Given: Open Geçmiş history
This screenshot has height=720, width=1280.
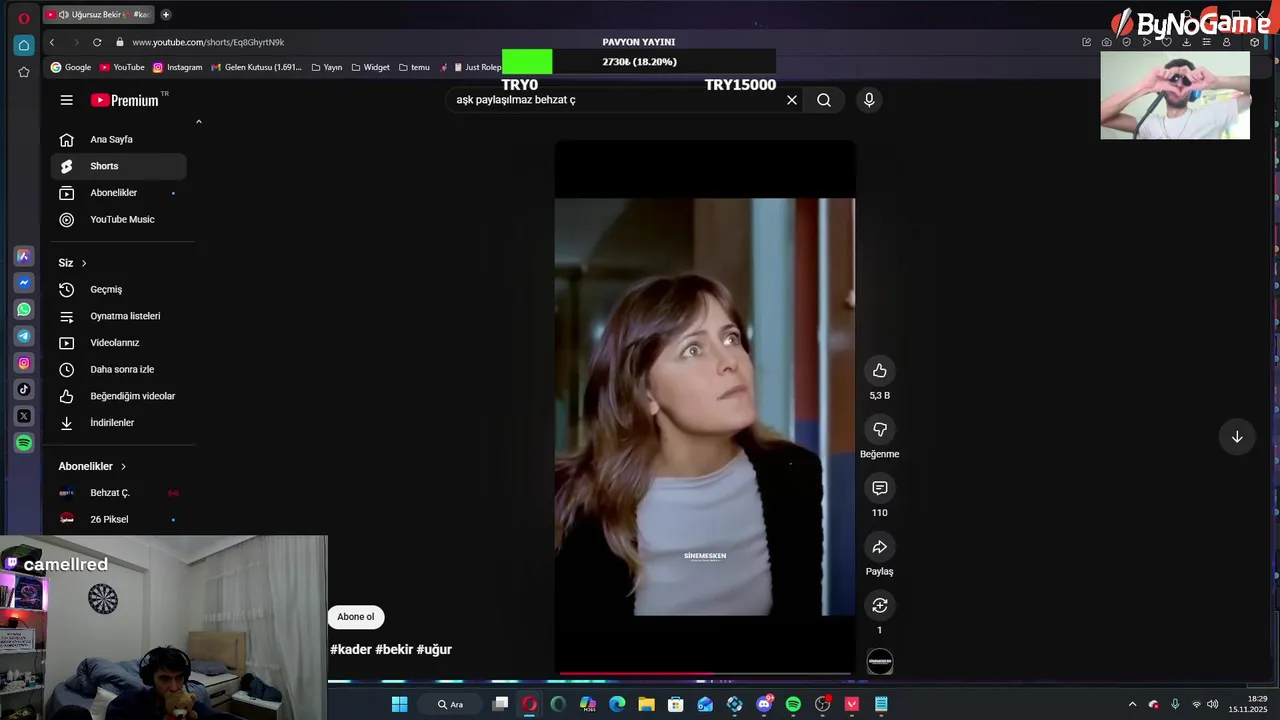Looking at the screenshot, I should pos(119,290).
